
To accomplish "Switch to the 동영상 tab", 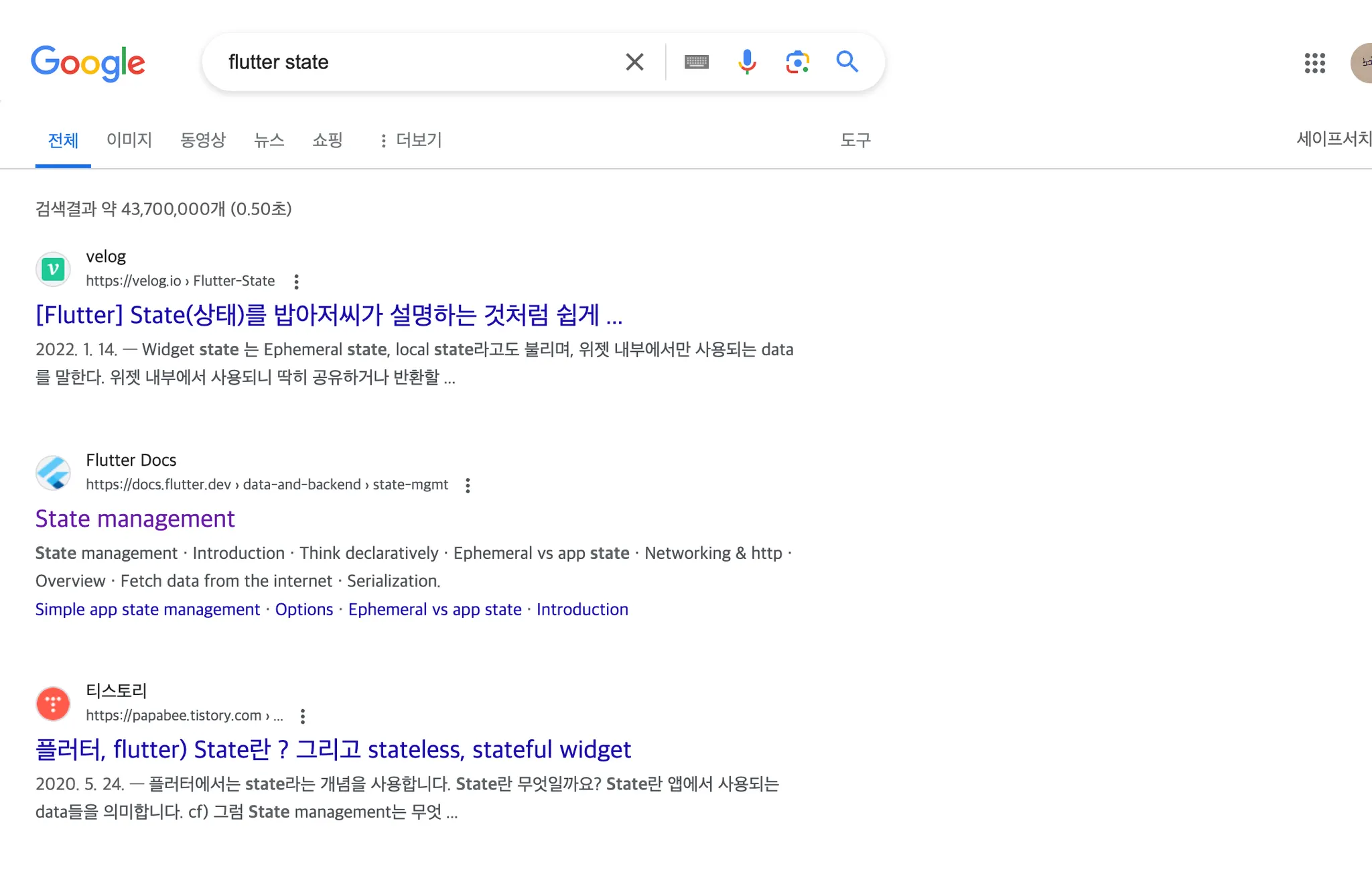I will [x=203, y=140].
